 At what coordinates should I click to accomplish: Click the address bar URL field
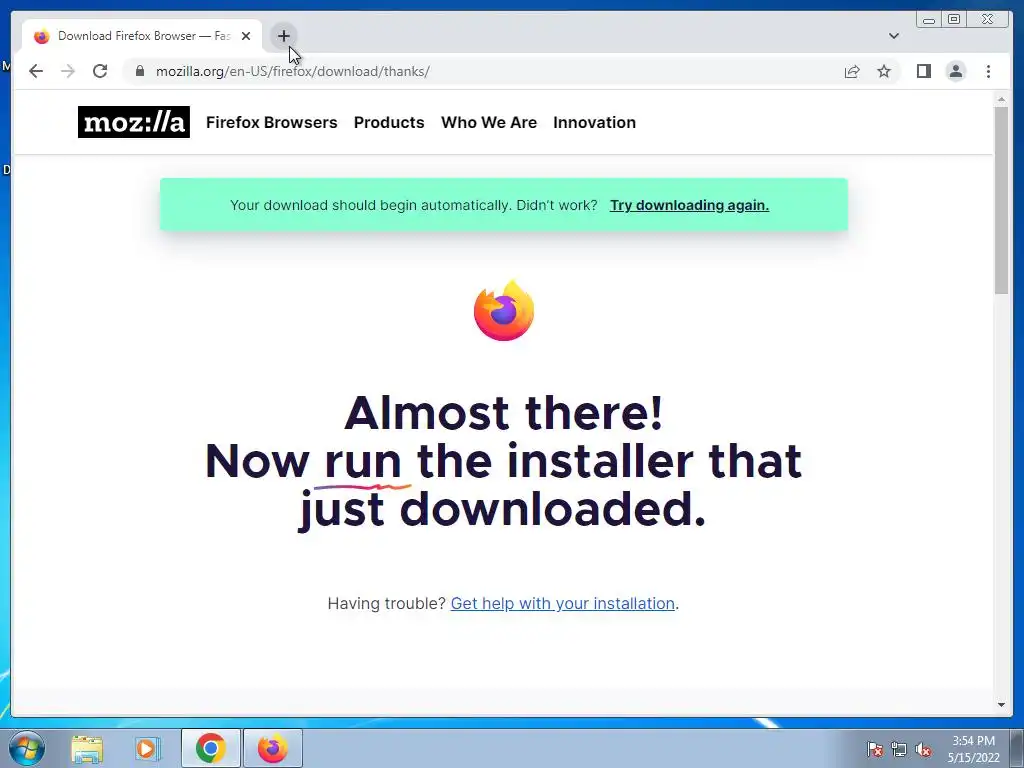[x=483, y=71]
